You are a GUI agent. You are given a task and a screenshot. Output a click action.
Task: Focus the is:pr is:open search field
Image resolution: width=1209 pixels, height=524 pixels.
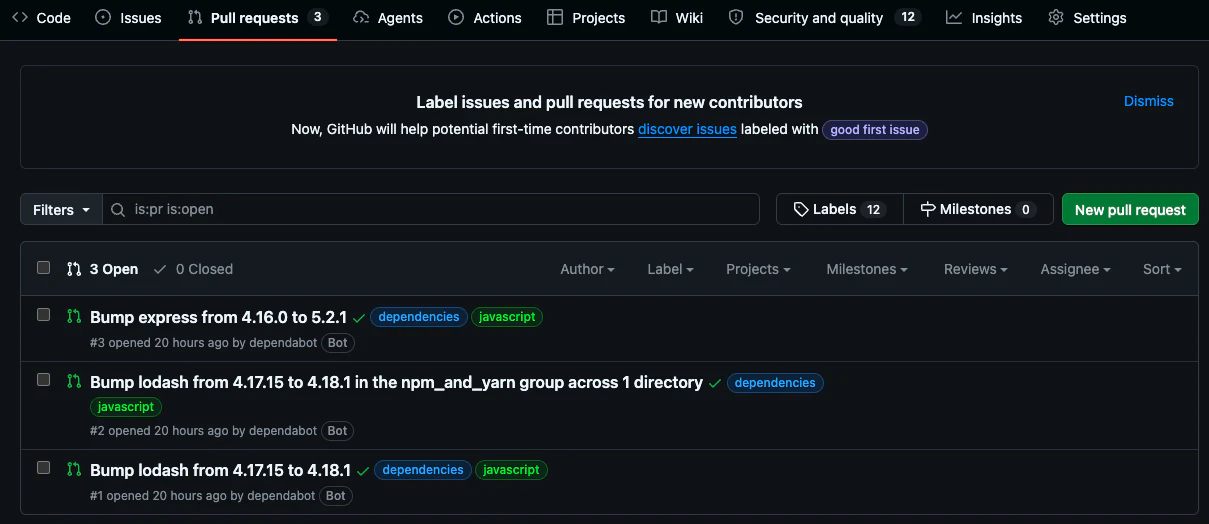(x=431, y=209)
